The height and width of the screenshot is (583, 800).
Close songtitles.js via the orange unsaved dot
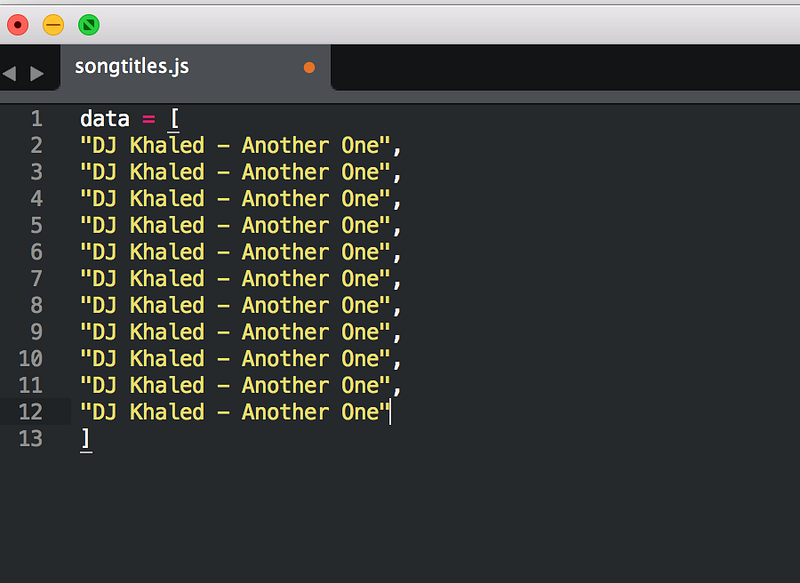click(309, 67)
